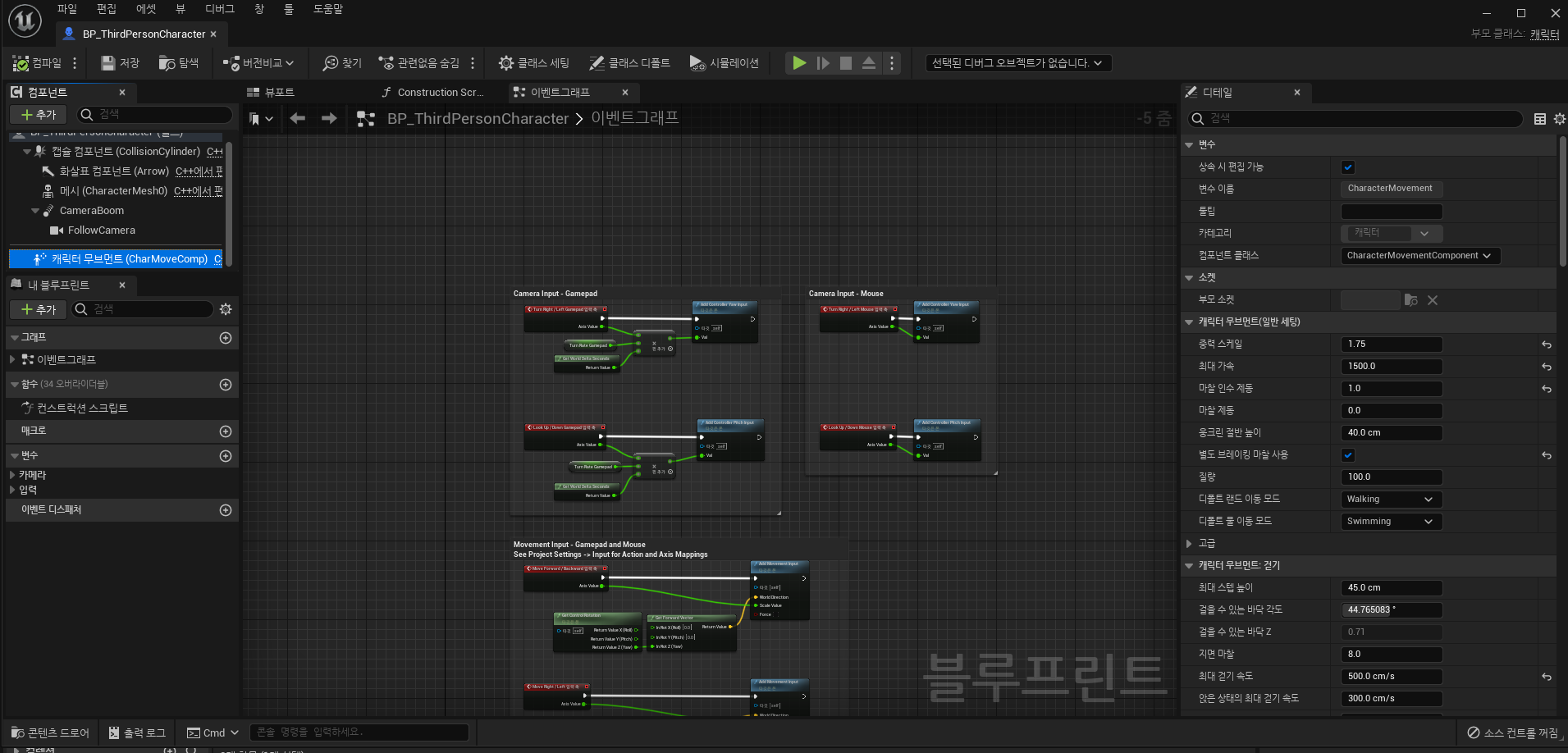Viewport: 1568px width, 753px height.
Task: Open CharacterMovementComponent class dropdown
Action: [1420, 256]
